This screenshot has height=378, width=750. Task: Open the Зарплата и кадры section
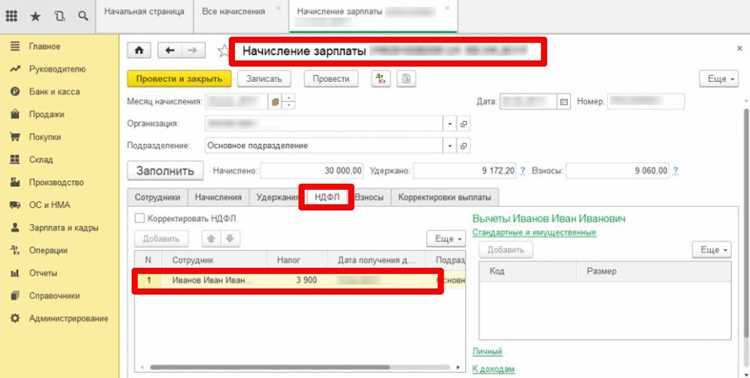tap(64, 228)
